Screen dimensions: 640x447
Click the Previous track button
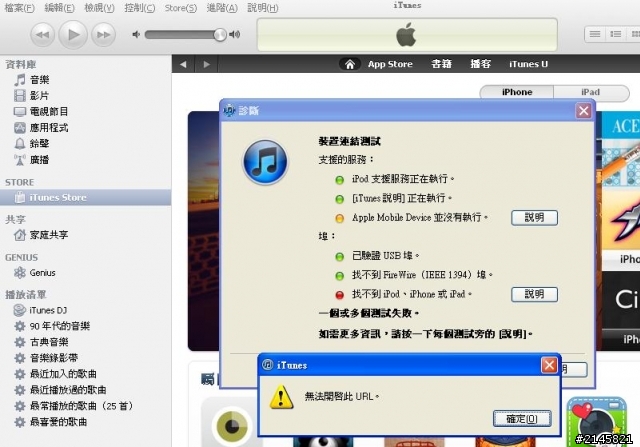pos(42,35)
